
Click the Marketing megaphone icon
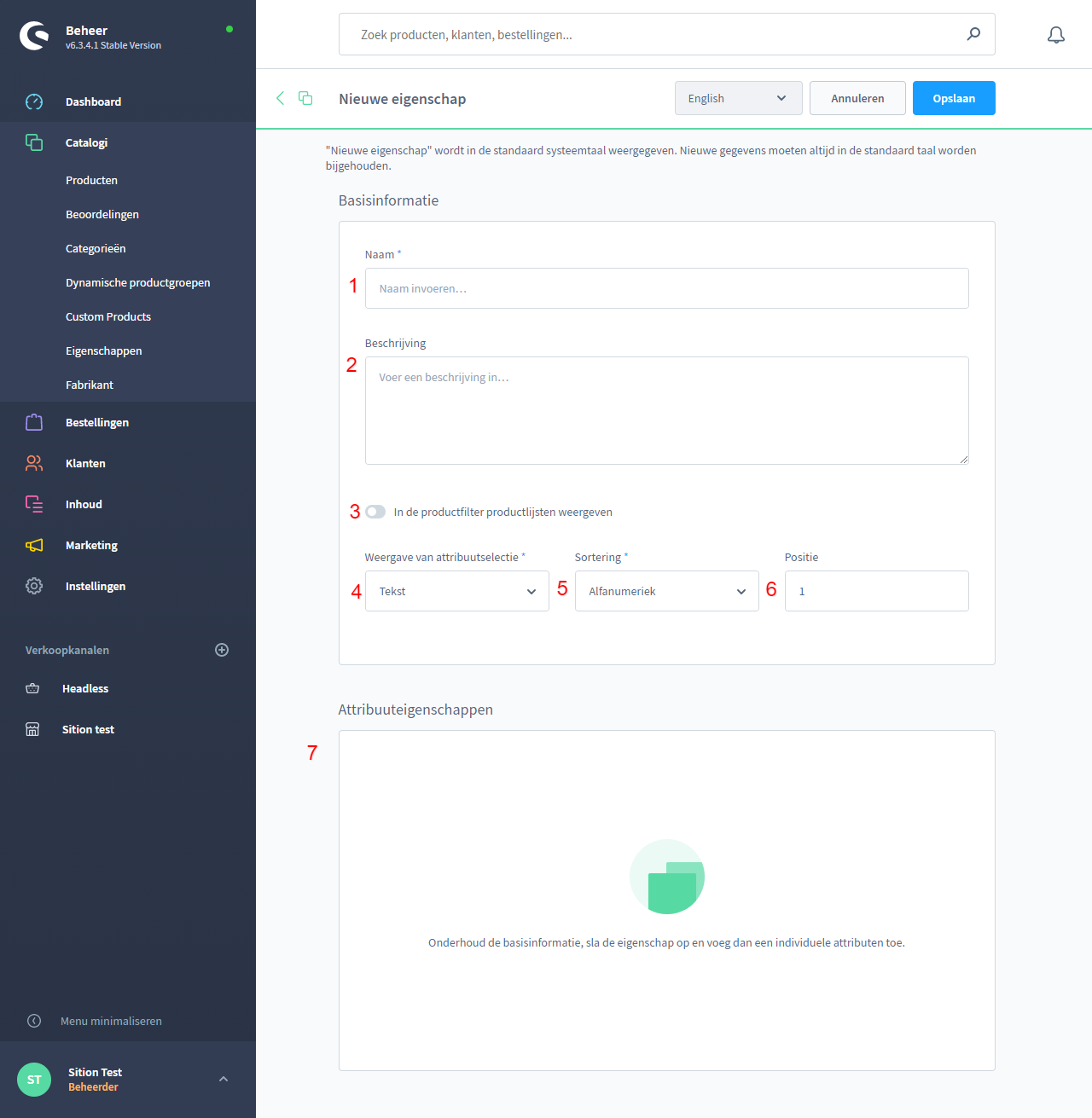point(34,545)
